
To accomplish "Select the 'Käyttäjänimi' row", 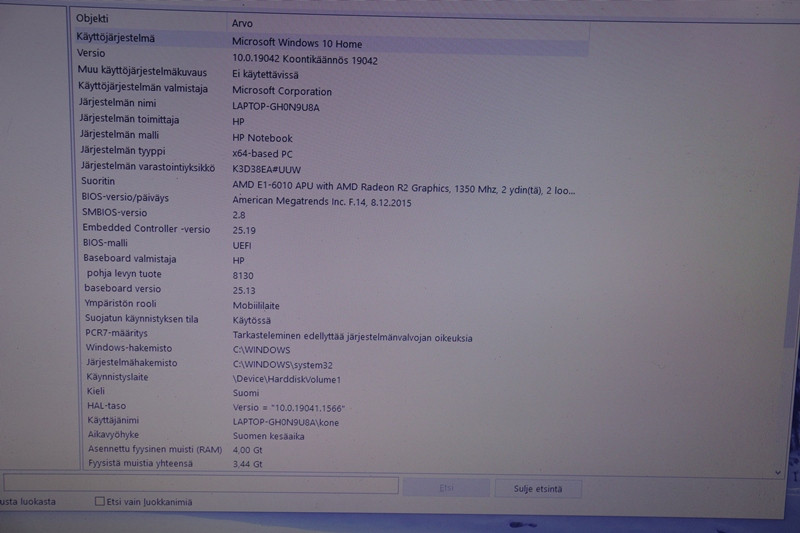I will point(113,420).
